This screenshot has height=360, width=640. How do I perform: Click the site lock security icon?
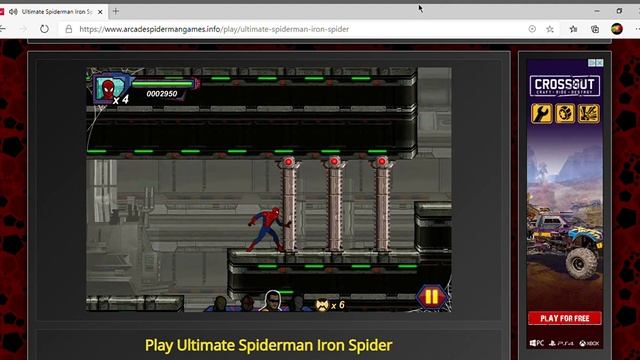(69, 29)
